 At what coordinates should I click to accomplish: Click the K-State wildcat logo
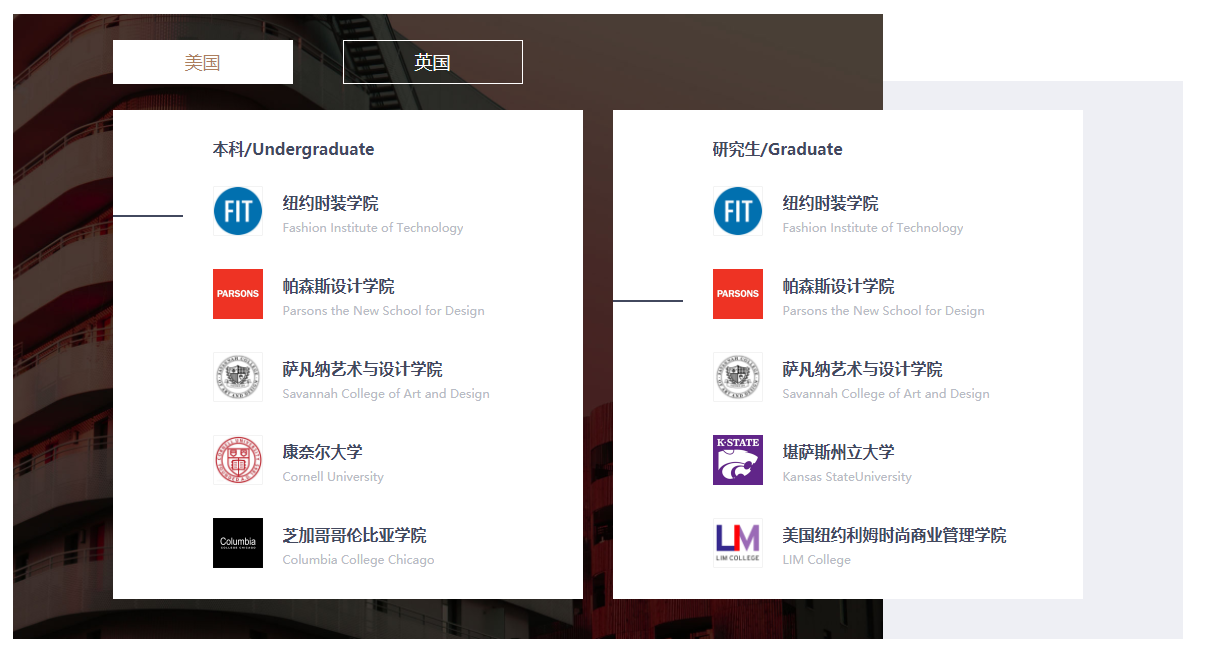point(738,460)
